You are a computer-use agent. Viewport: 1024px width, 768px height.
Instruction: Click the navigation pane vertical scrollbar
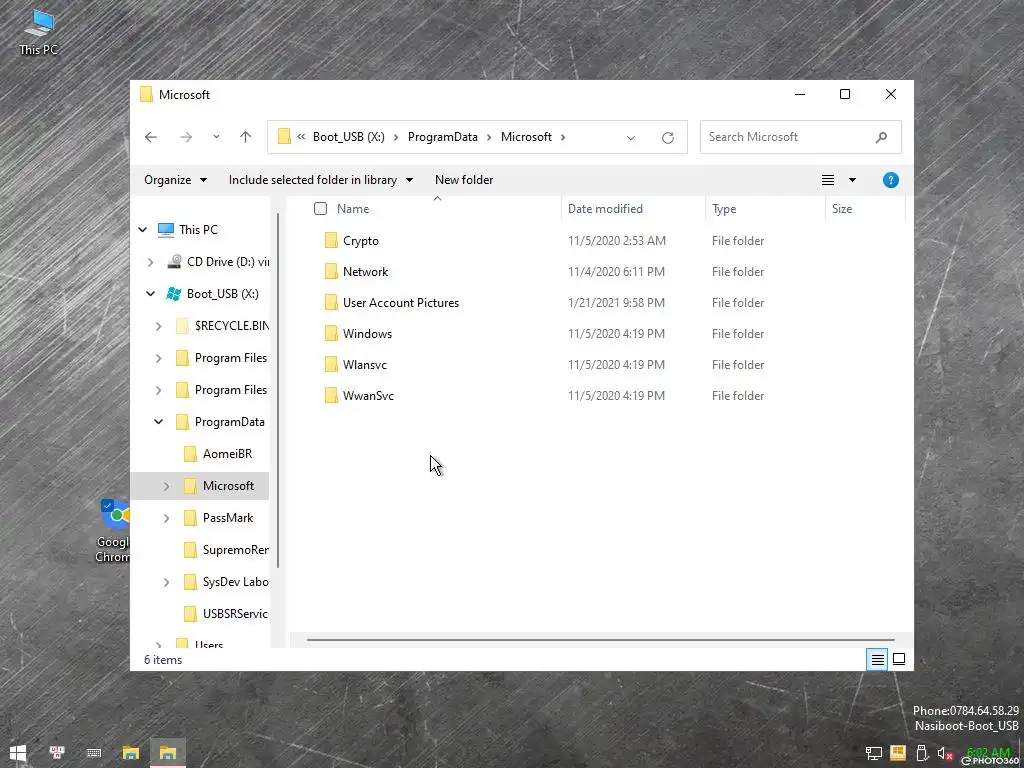coord(279,391)
